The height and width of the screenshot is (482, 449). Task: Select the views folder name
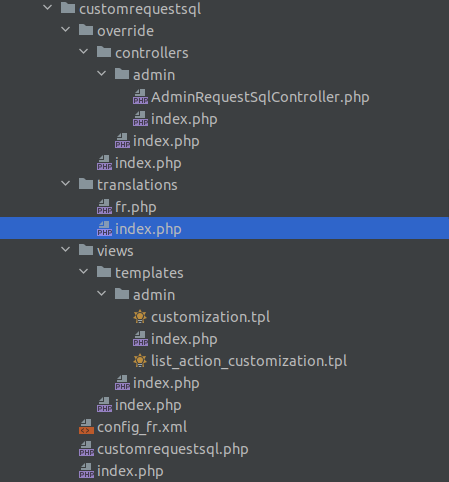coord(115,251)
